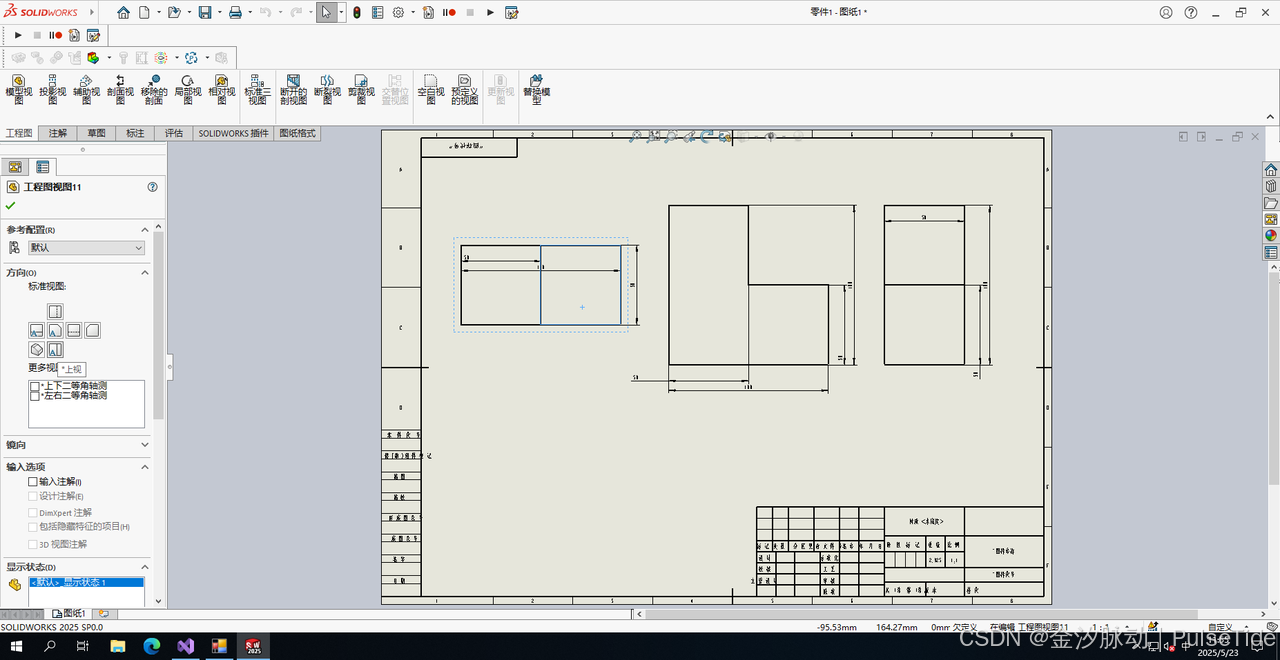This screenshot has width=1280, height=660.
Task: Create a new document with New icon
Action: coord(144,13)
